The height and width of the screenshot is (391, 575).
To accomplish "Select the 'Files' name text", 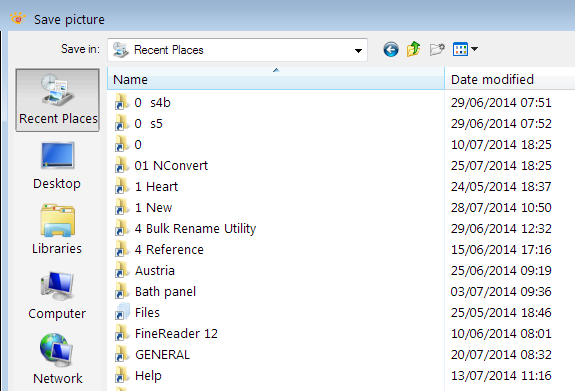I will (x=147, y=313).
